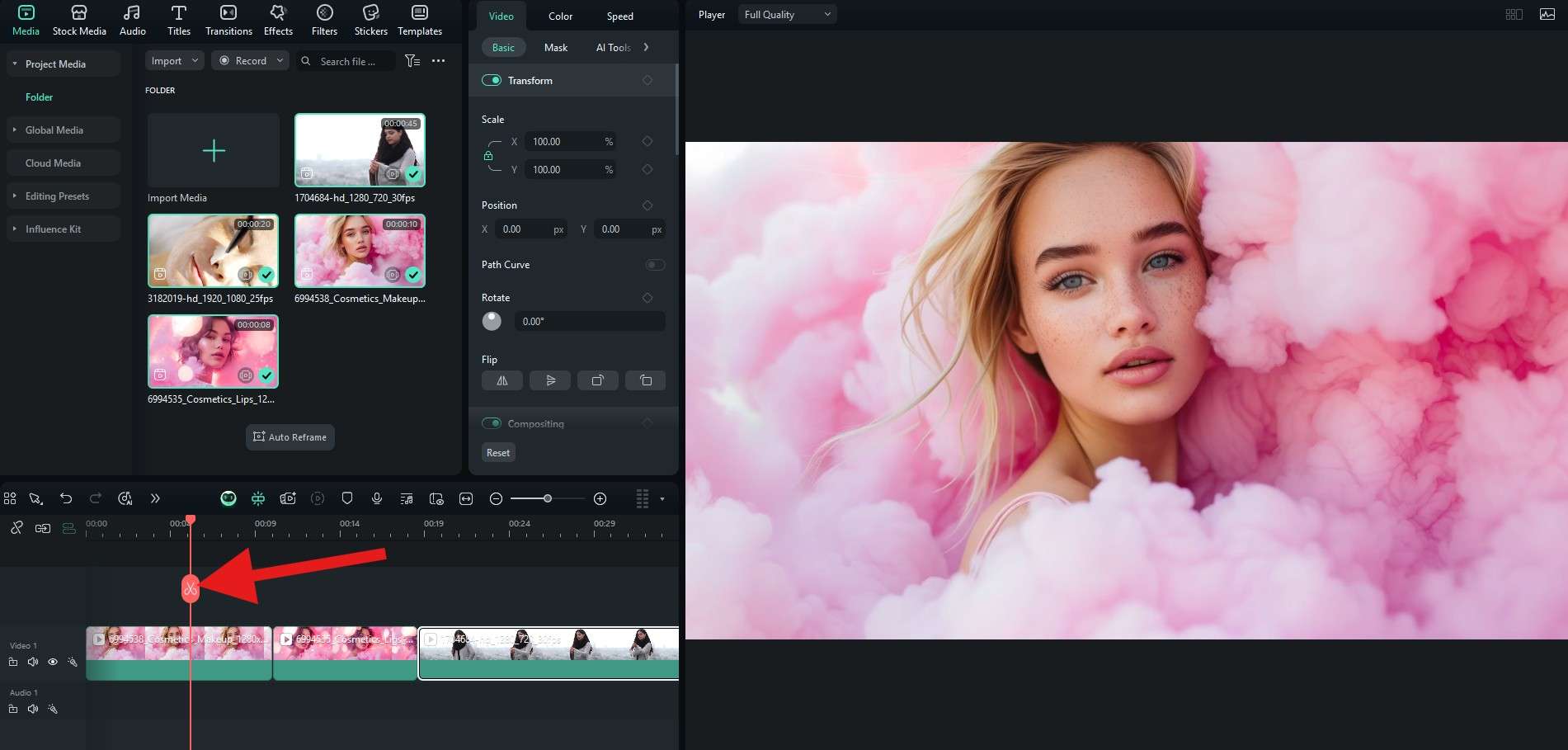Open the Media tab
This screenshot has width=1568, height=750.
[26, 21]
